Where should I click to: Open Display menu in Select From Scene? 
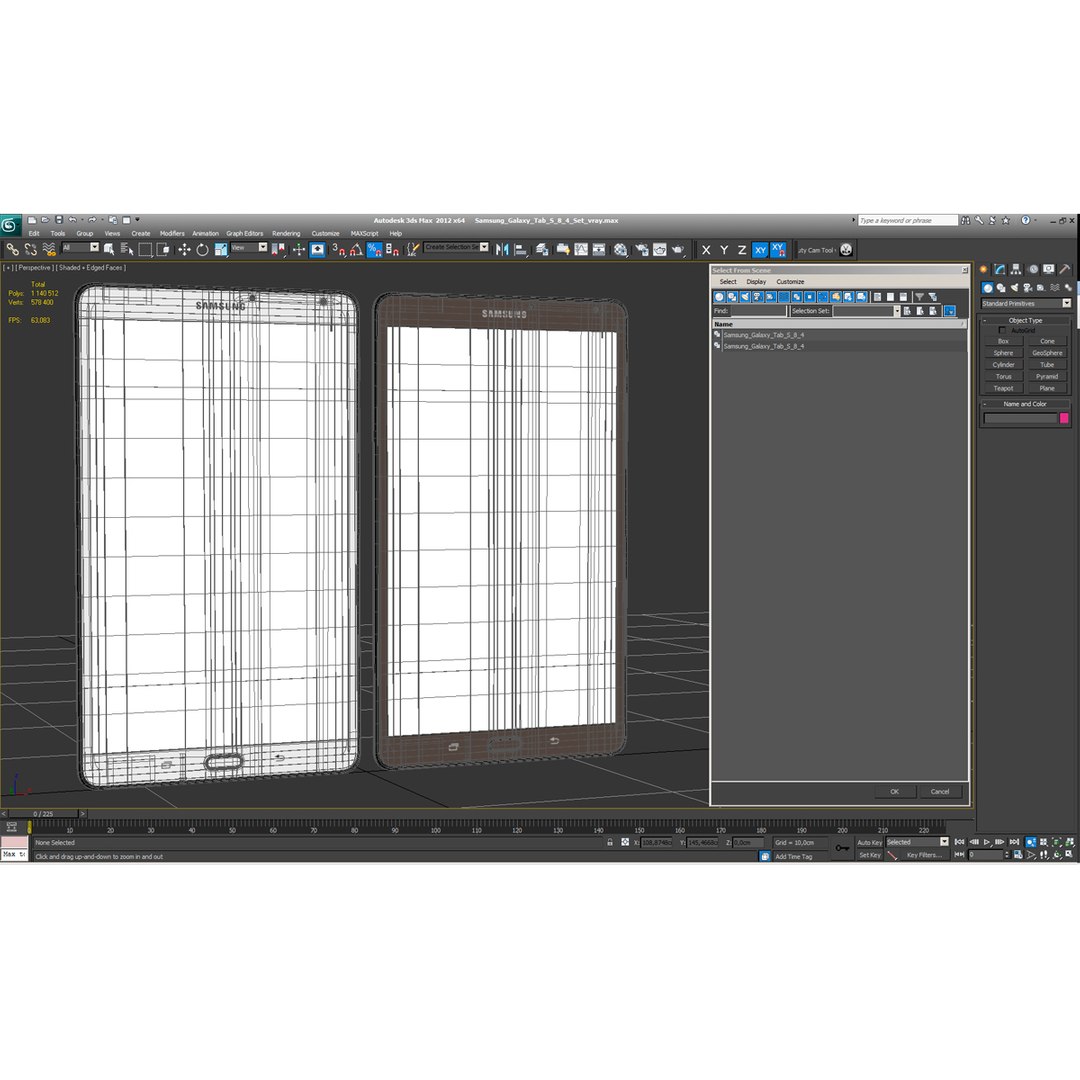(x=756, y=282)
